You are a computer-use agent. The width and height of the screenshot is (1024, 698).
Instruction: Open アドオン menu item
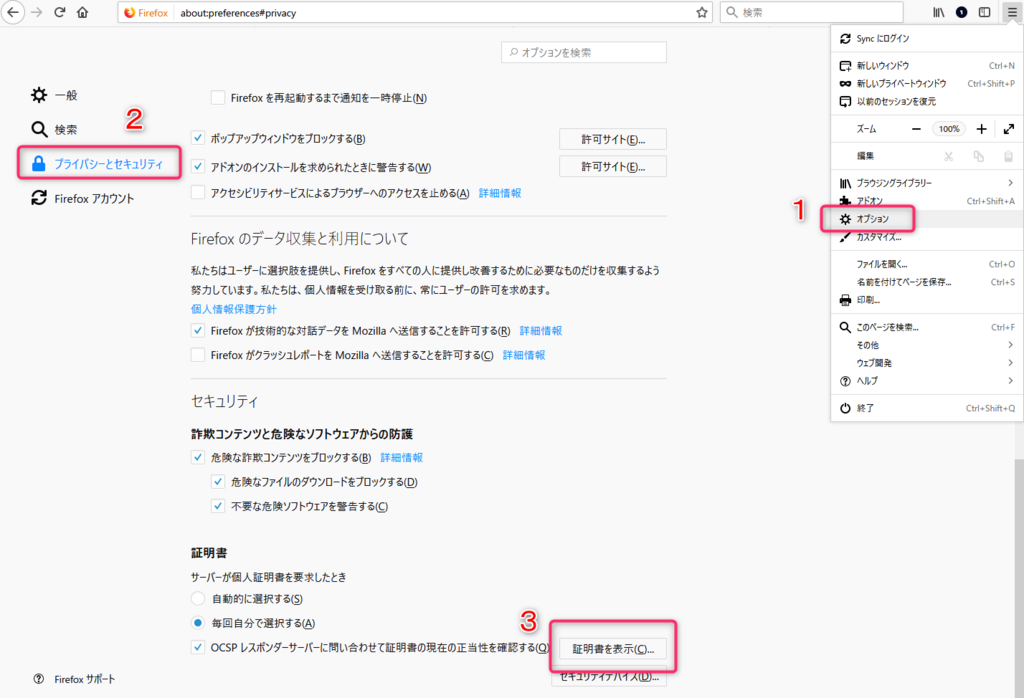point(927,201)
